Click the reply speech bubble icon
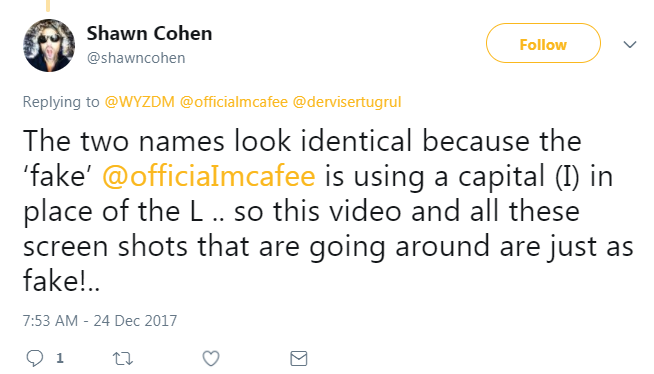654x374 pixels. pyautogui.click(x=35, y=358)
